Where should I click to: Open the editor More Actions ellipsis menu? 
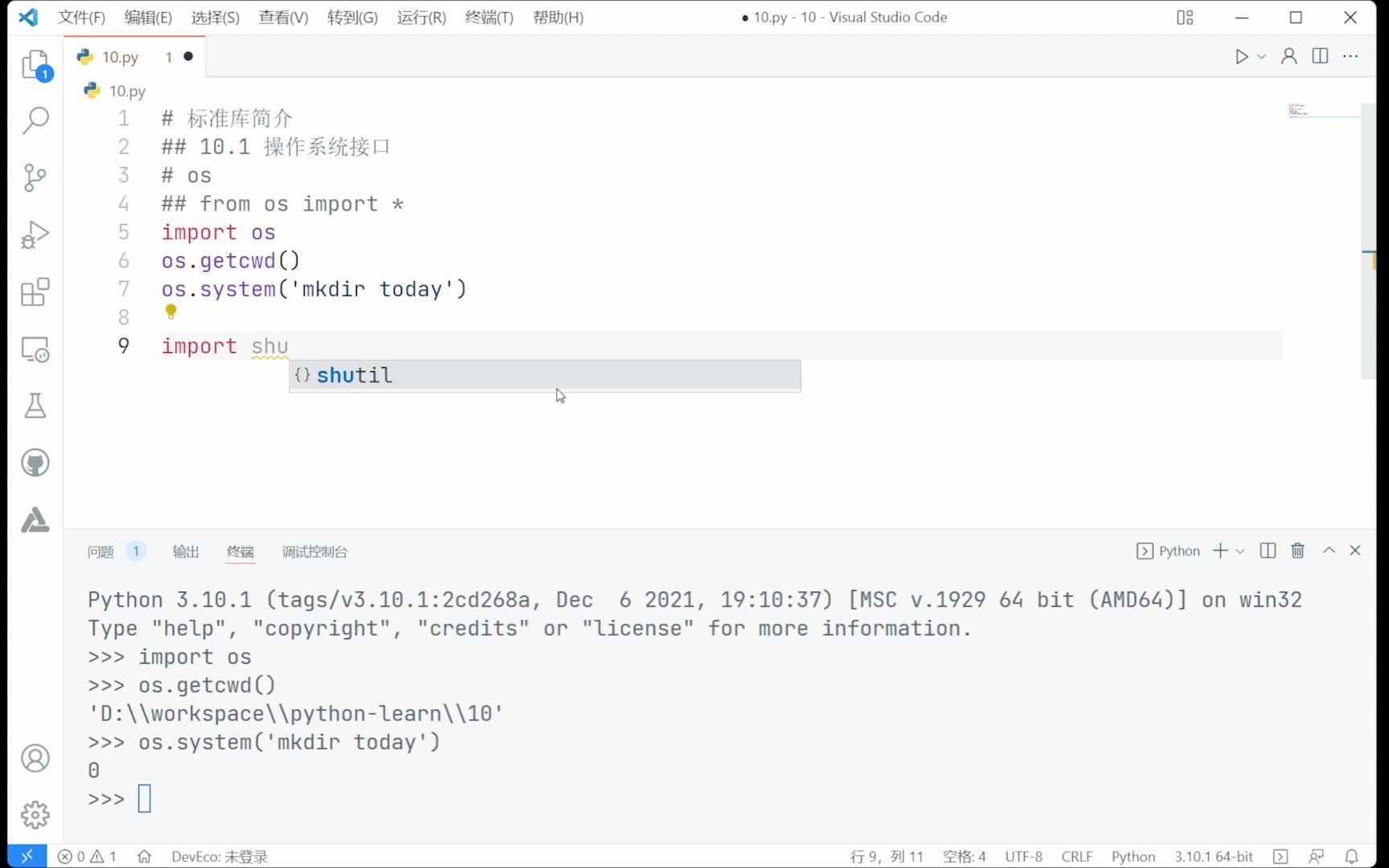pos(1350,56)
